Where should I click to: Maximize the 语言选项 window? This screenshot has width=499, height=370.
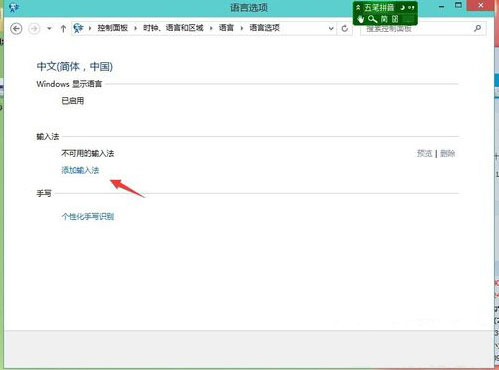click(x=459, y=5)
